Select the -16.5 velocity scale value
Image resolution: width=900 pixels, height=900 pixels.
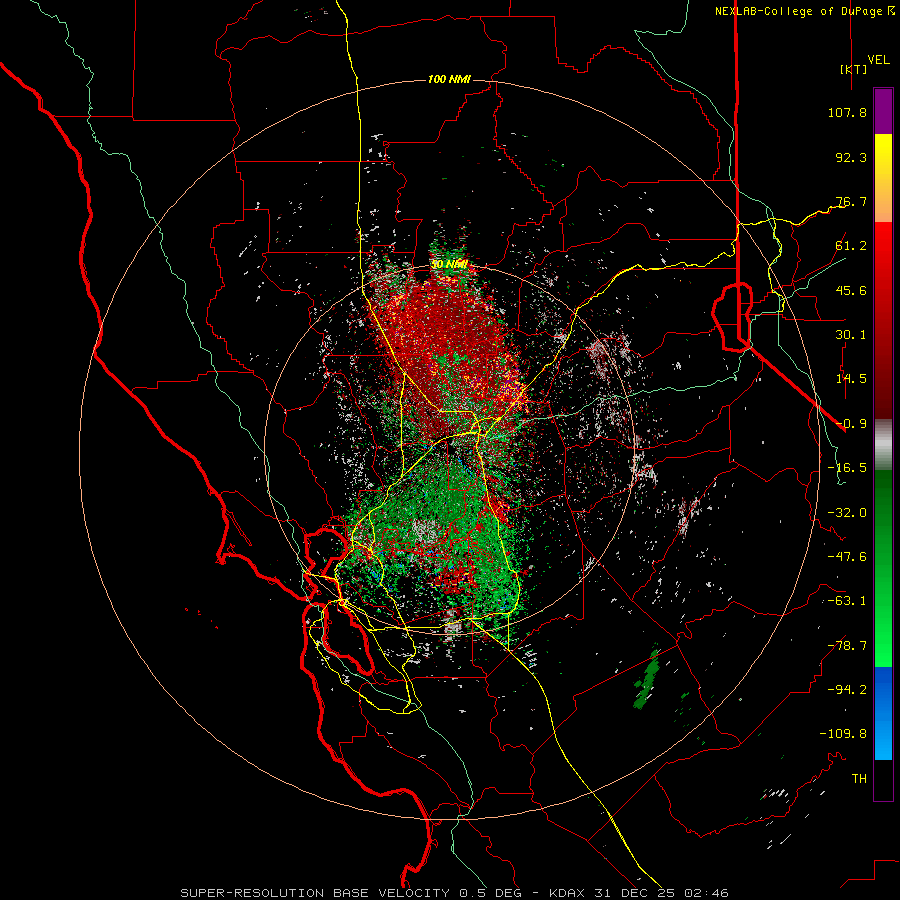847,468
